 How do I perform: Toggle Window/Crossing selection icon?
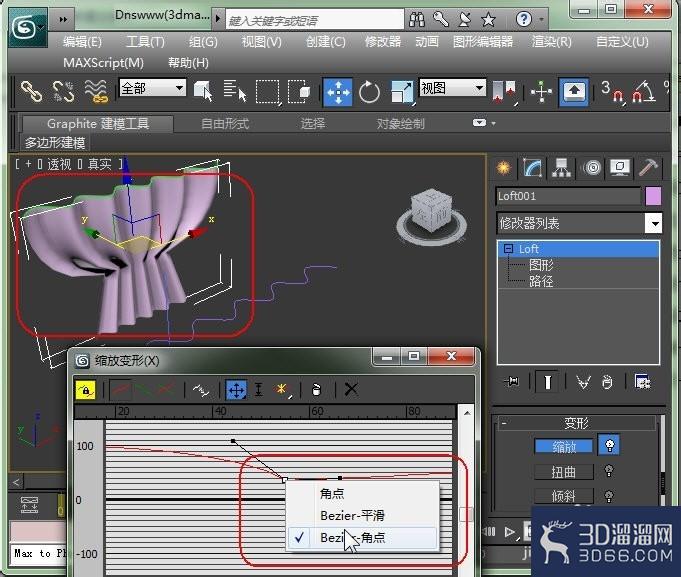pos(300,92)
